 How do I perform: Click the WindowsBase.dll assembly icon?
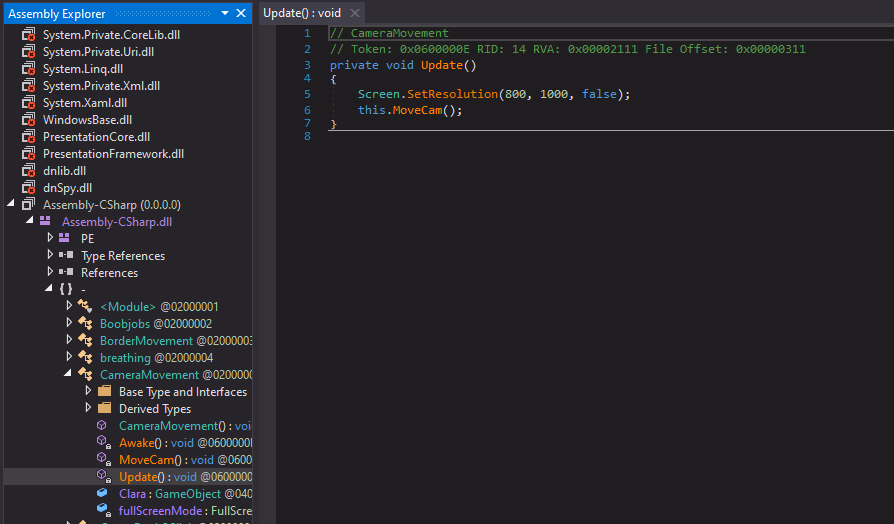(29, 120)
